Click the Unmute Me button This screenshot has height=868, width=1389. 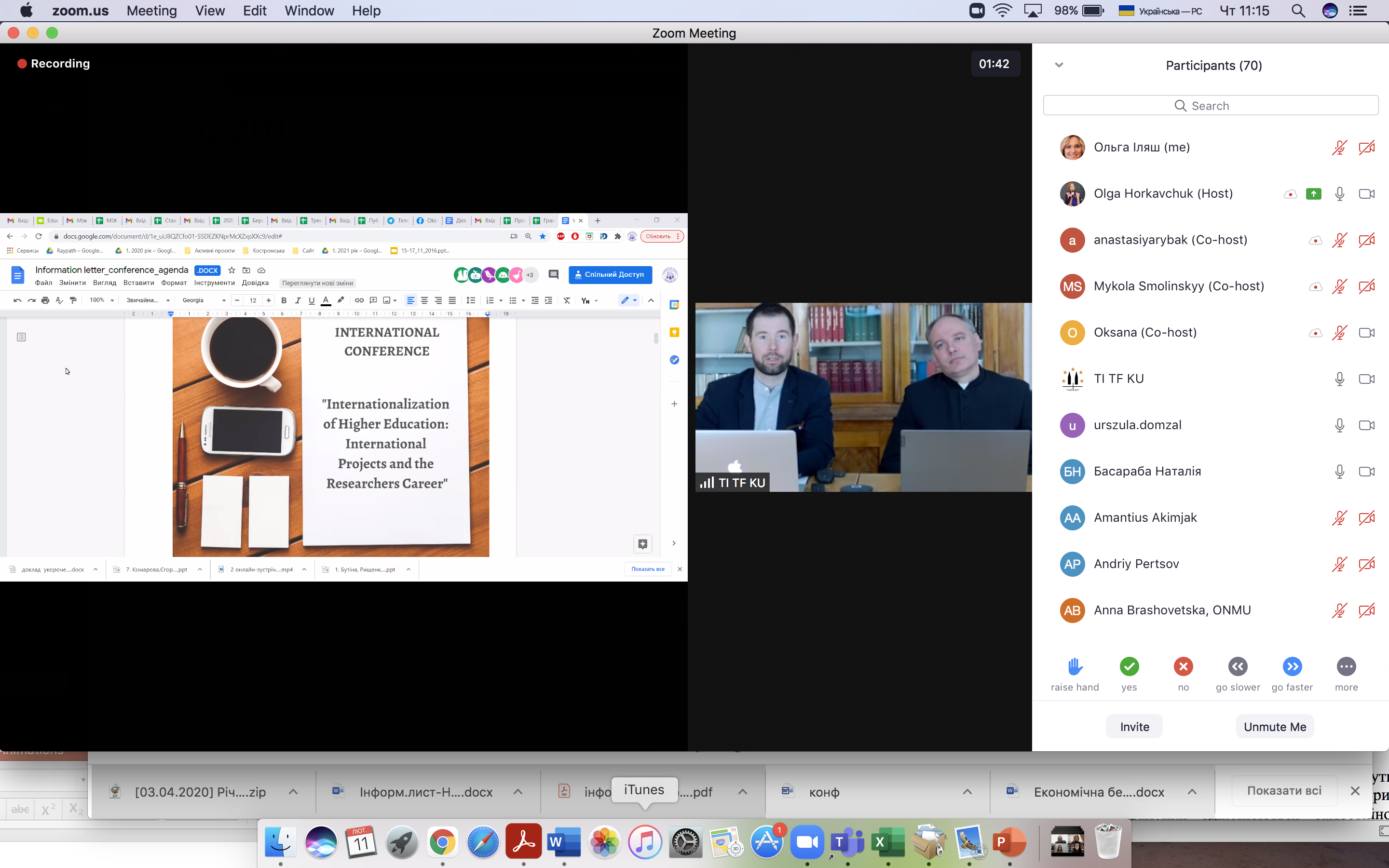tap(1275, 726)
